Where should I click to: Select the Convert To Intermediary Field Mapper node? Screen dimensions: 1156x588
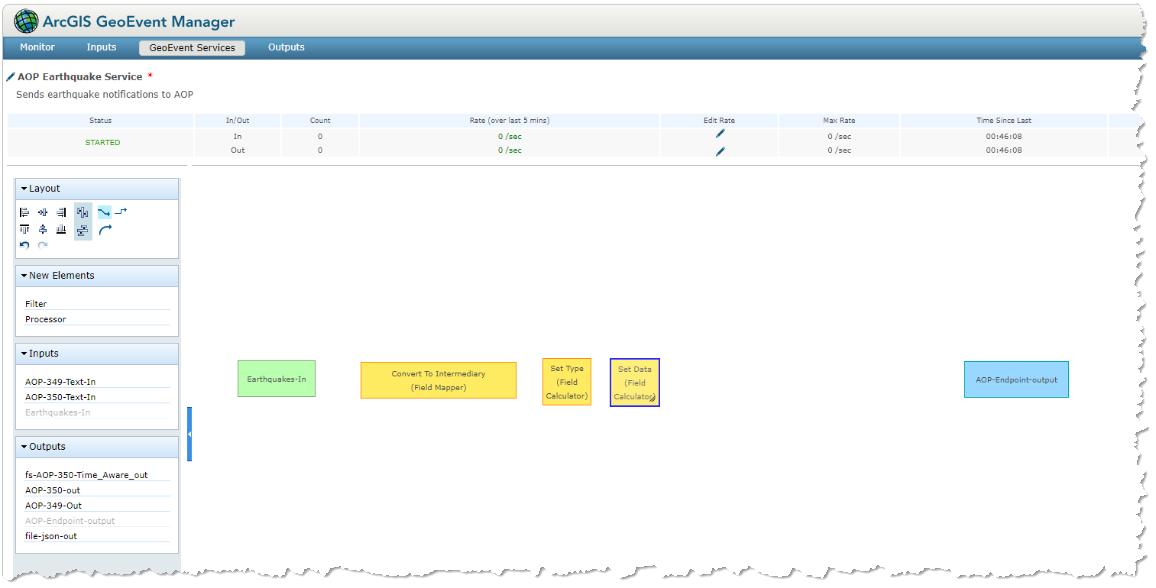439,380
